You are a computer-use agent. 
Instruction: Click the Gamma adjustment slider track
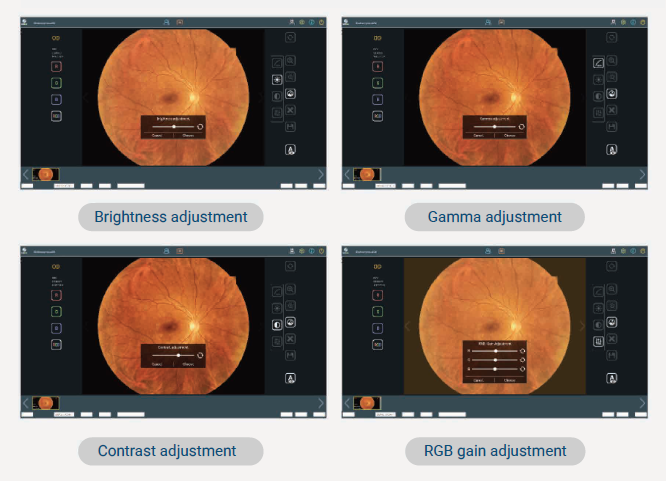point(495,127)
